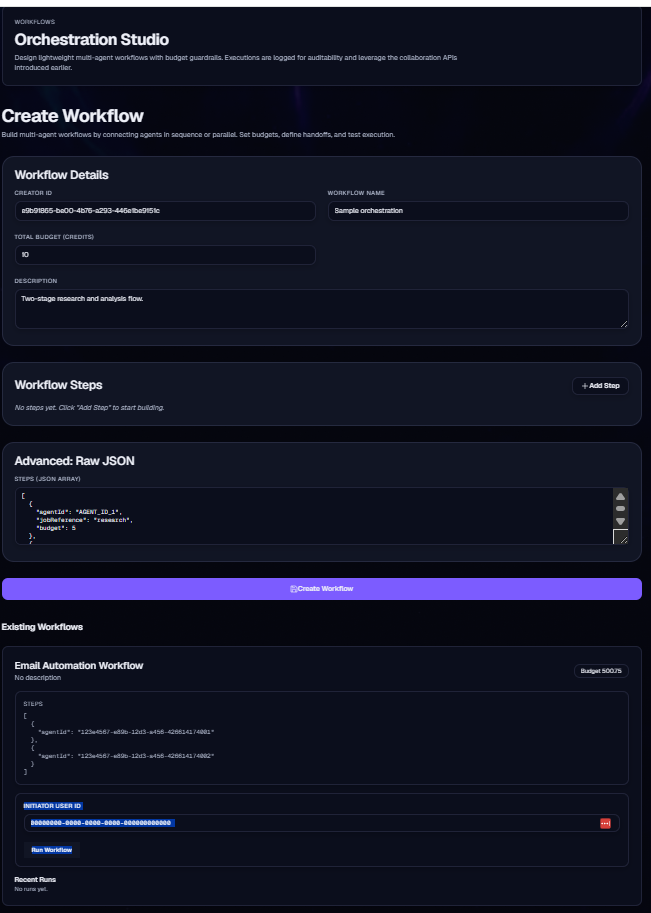Viewport: 651px width, 913px height.
Task: Click Run Workflow for Email Automation Workflow
Action: point(52,849)
